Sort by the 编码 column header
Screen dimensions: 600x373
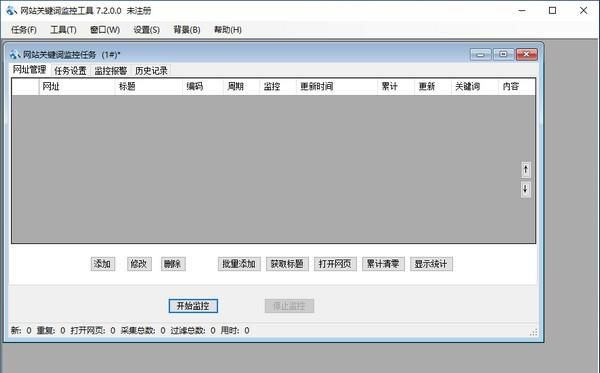[203, 86]
